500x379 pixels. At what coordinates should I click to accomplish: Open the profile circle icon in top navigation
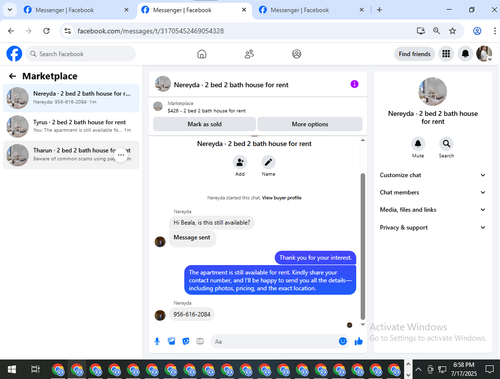[x=297, y=54]
